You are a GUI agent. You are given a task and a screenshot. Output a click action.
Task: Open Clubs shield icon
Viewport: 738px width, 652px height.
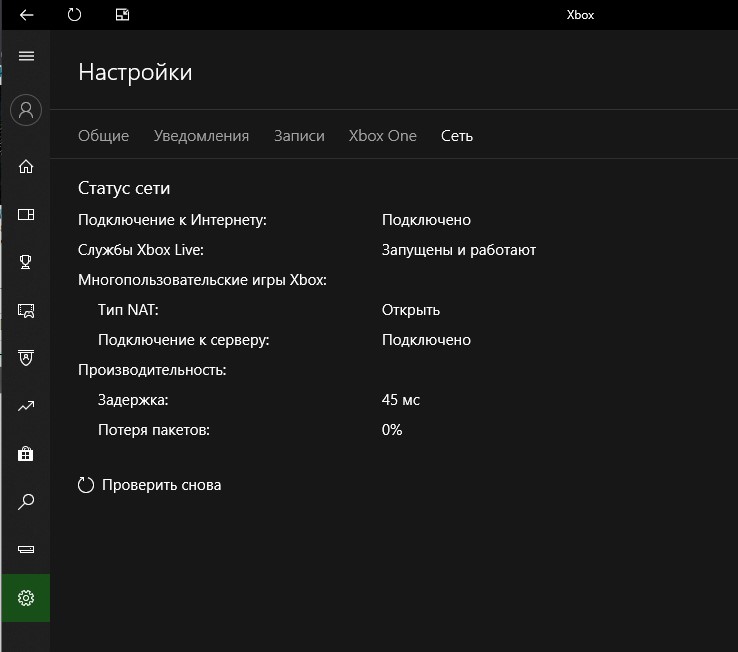[26, 358]
